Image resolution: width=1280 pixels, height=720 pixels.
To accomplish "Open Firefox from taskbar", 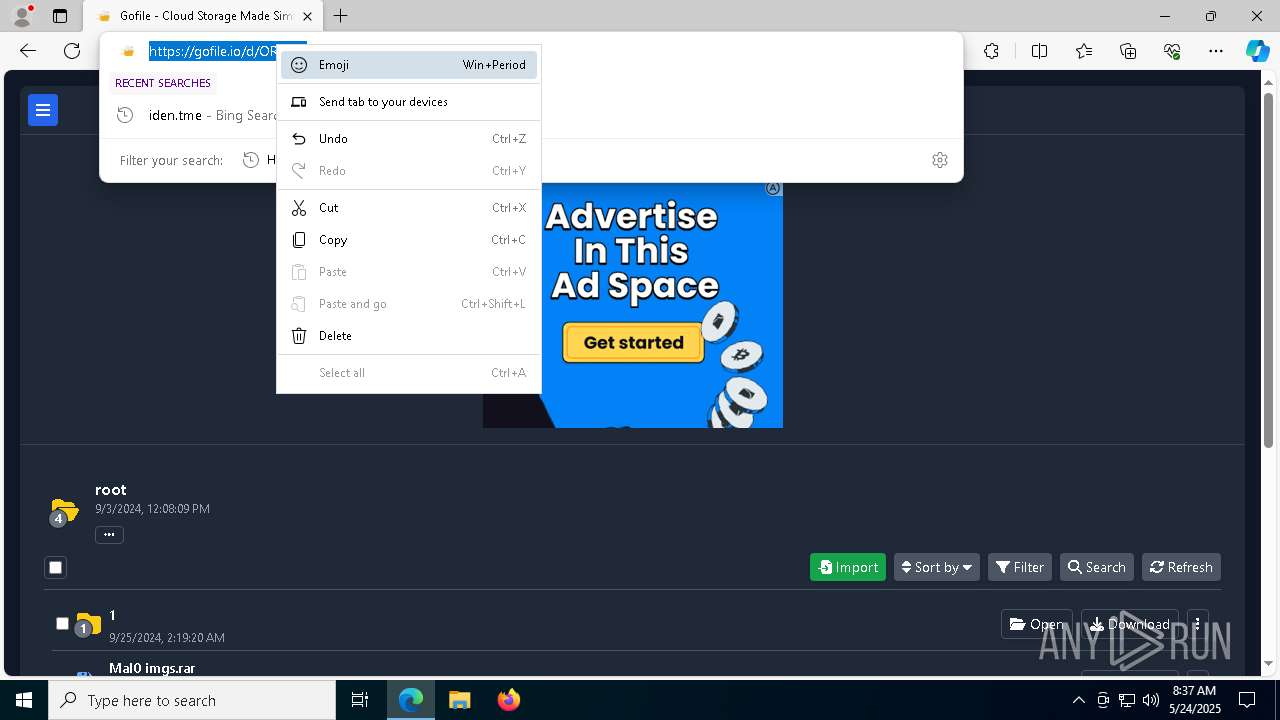I will point(508,700).
